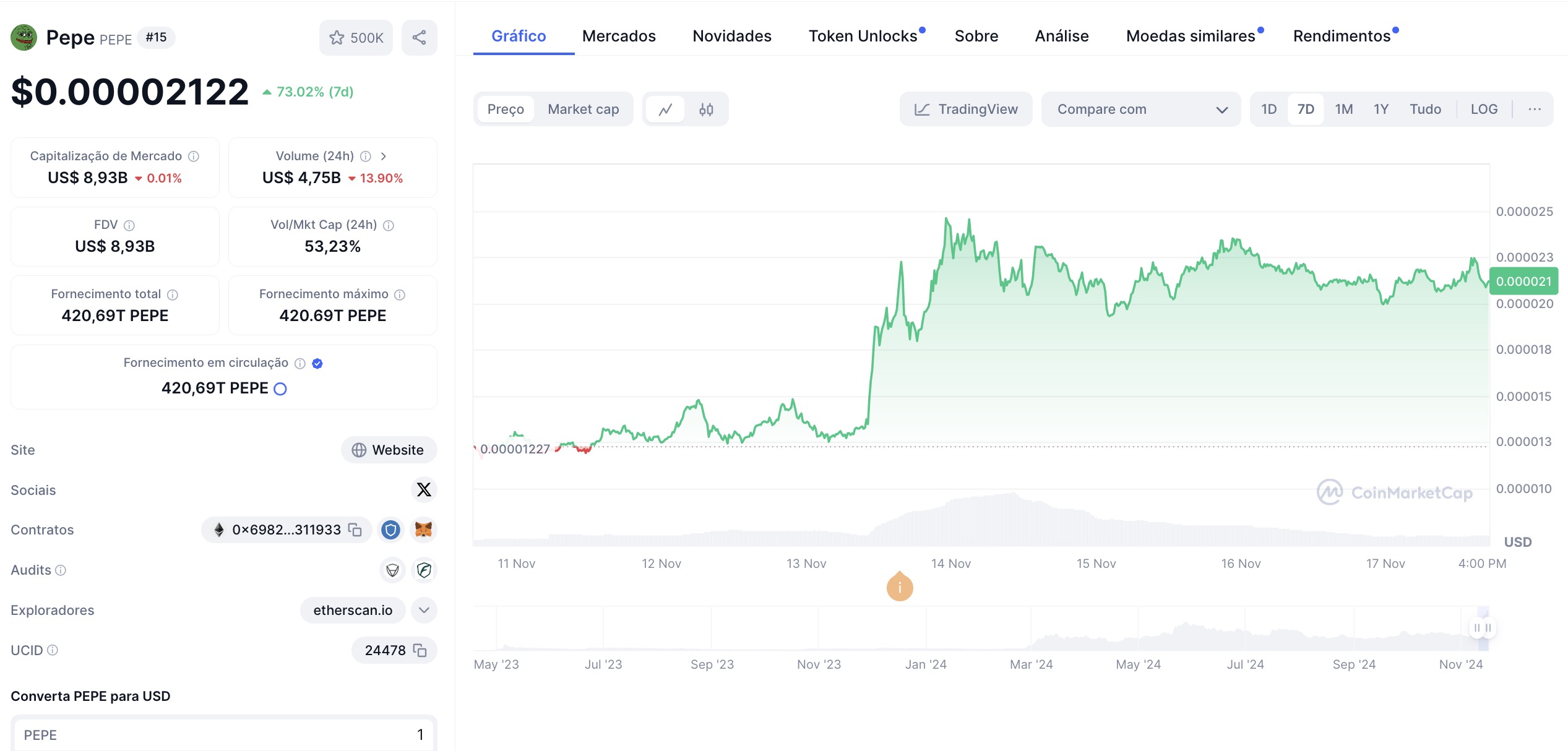The image size is (1568, 751).
Task: Click the Pepe frog coin logo
Action: pos(24,38)
